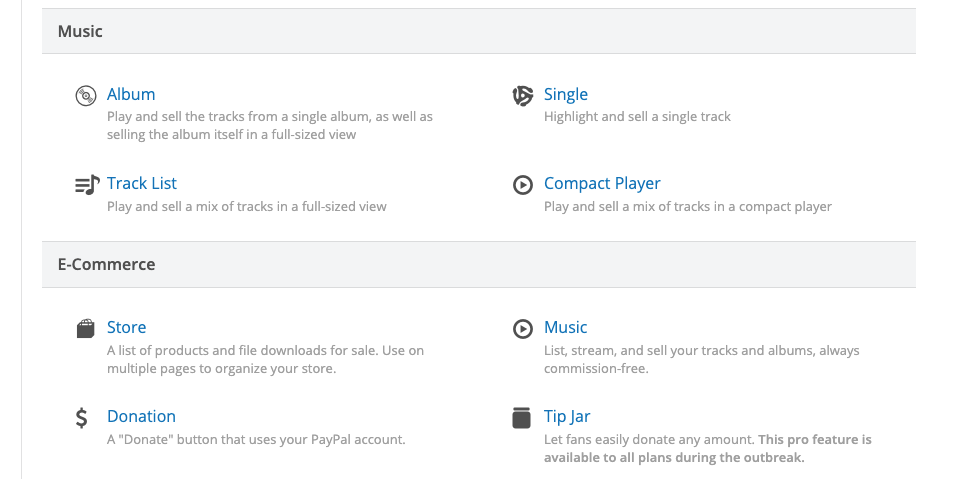This screenshot has width=964, height=479.
Task: Select the Music e-commerce link
Action: [x=566, y=327]
